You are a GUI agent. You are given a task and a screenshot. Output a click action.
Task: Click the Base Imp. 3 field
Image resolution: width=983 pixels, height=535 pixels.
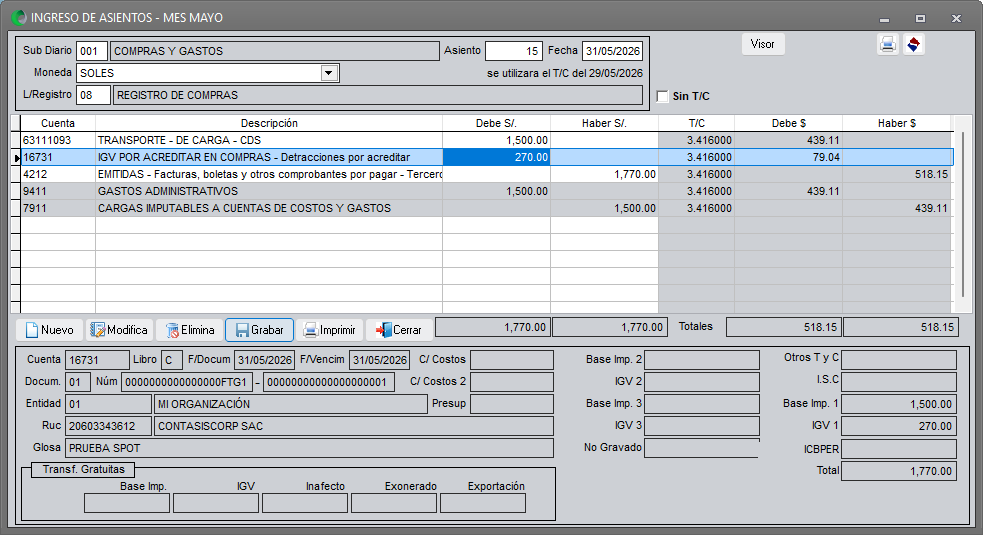coord(702,404)
